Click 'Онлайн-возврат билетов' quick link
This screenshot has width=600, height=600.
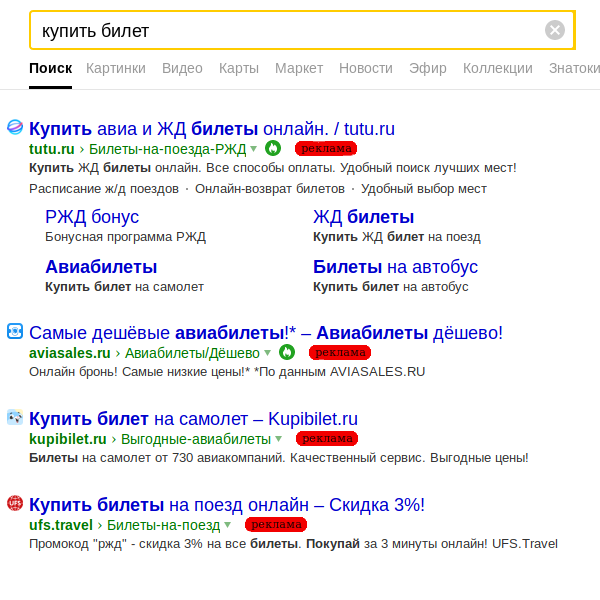tap(270, 189)
